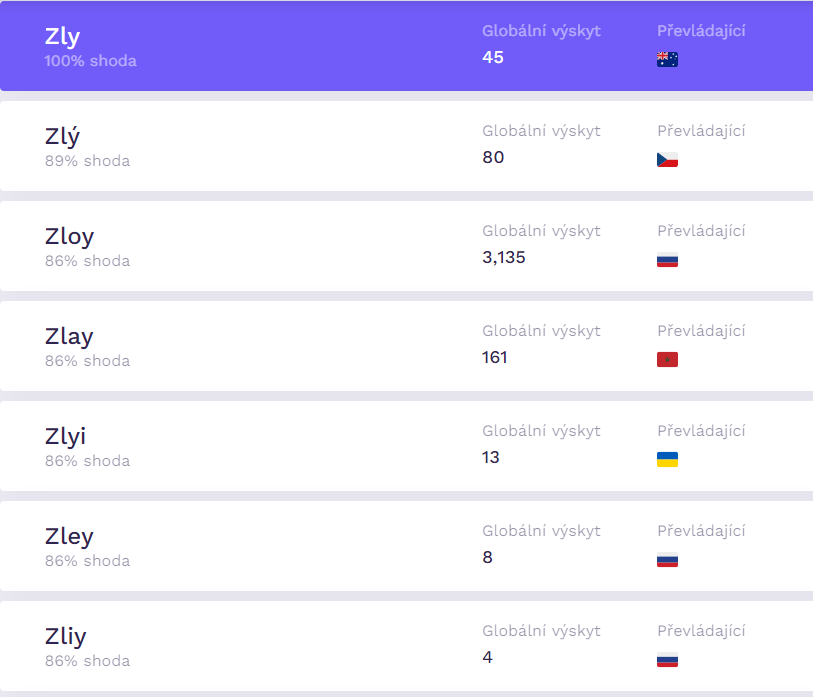Image resolution: width=813 pixels, height=697 pixels.
Task: Click the Převládající label in Zly header row
Action: click(x=701, y=31)
